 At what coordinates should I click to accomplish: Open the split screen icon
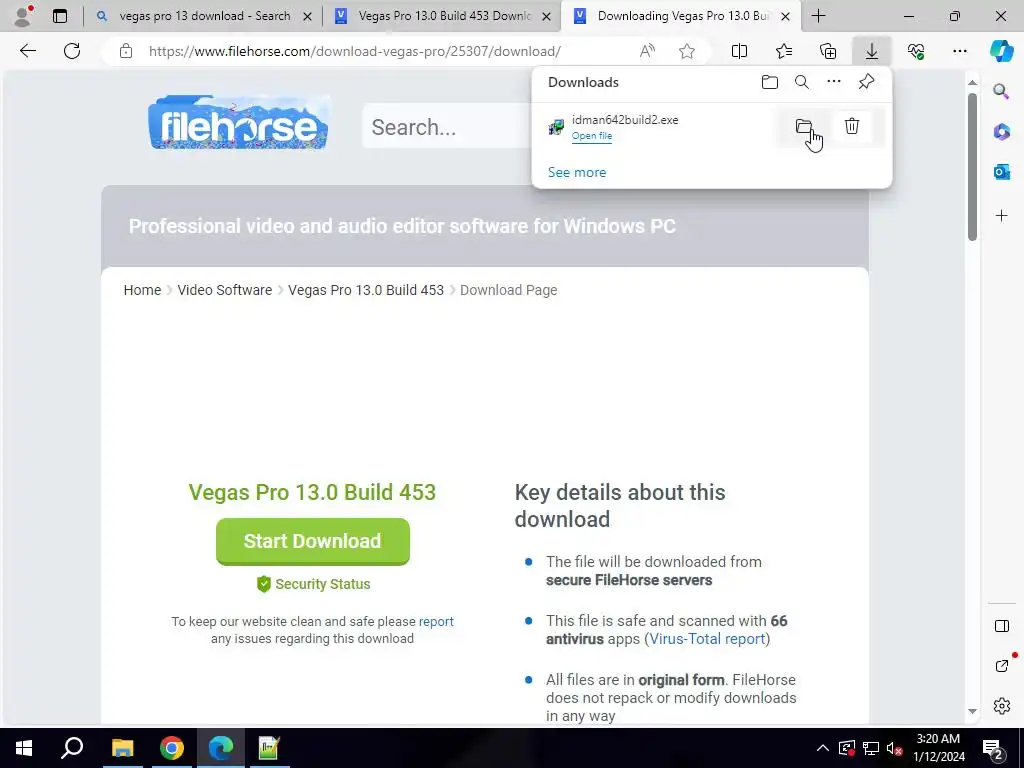pyautogui.click(x=739, y=51)
